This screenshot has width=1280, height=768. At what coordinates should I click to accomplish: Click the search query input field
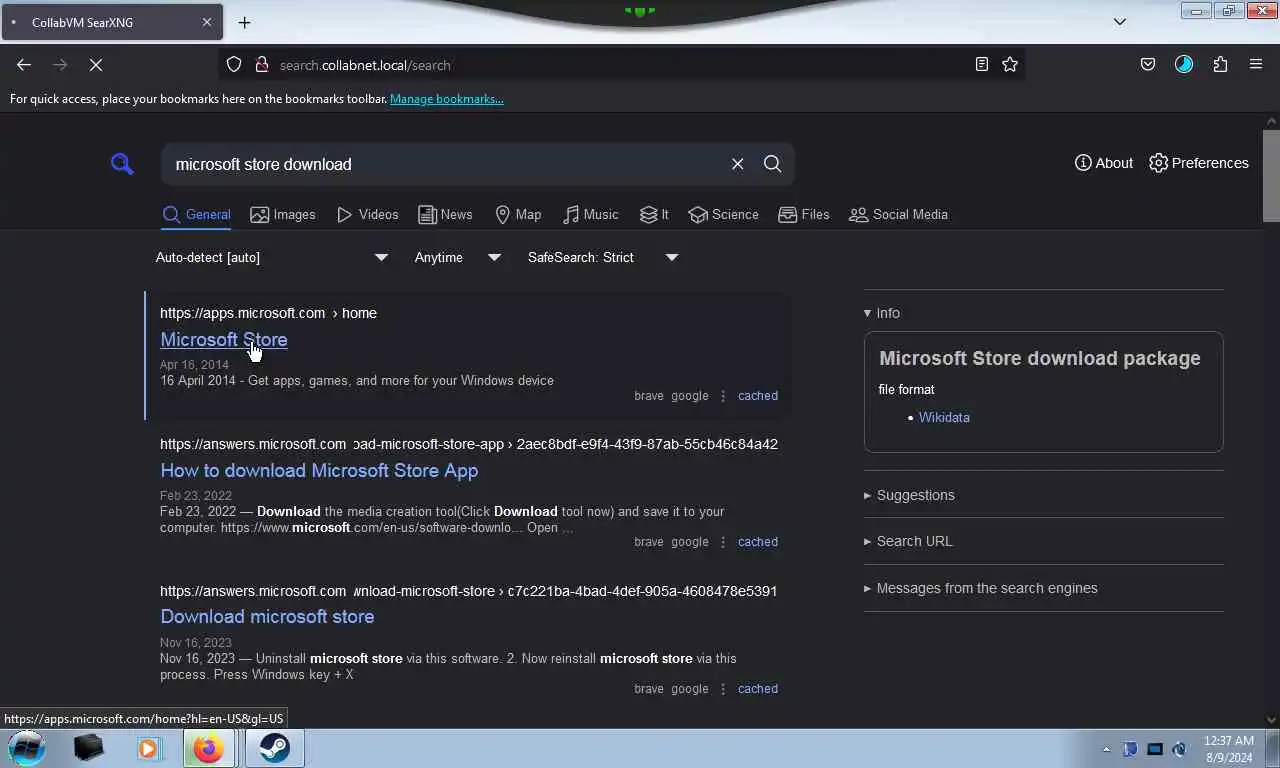(x=445, y=164)
